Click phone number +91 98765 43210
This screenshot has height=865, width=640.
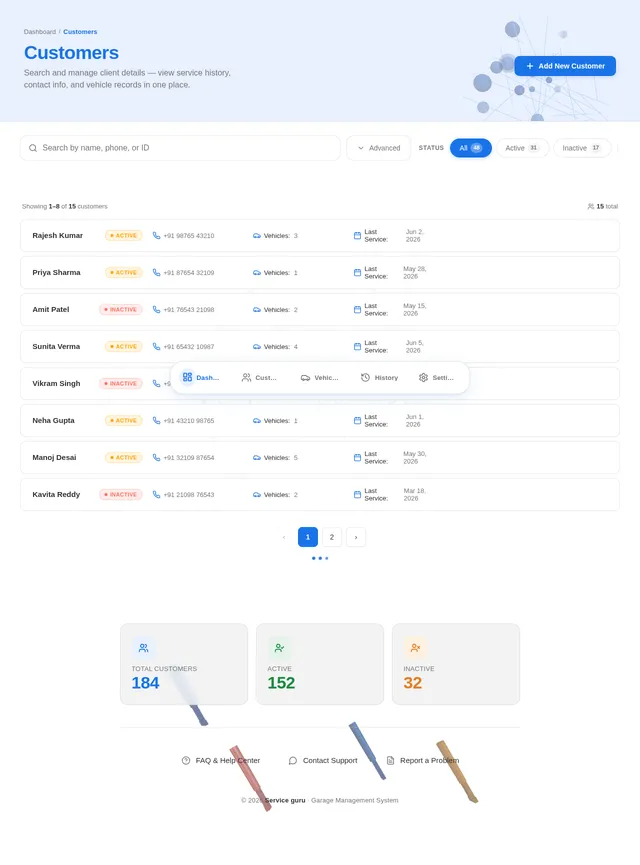click(x=189, y=236)
